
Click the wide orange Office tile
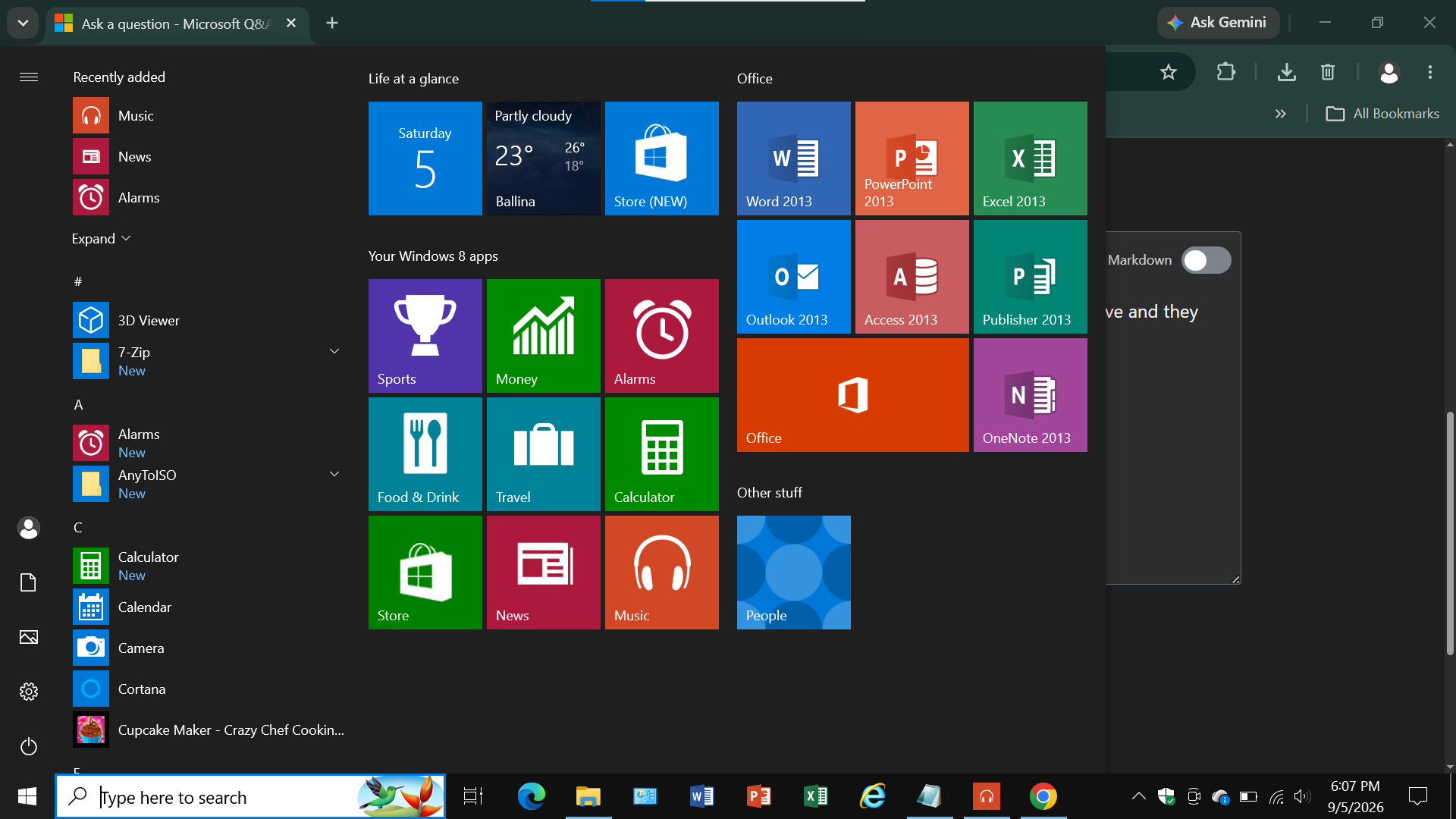[852, 395]
